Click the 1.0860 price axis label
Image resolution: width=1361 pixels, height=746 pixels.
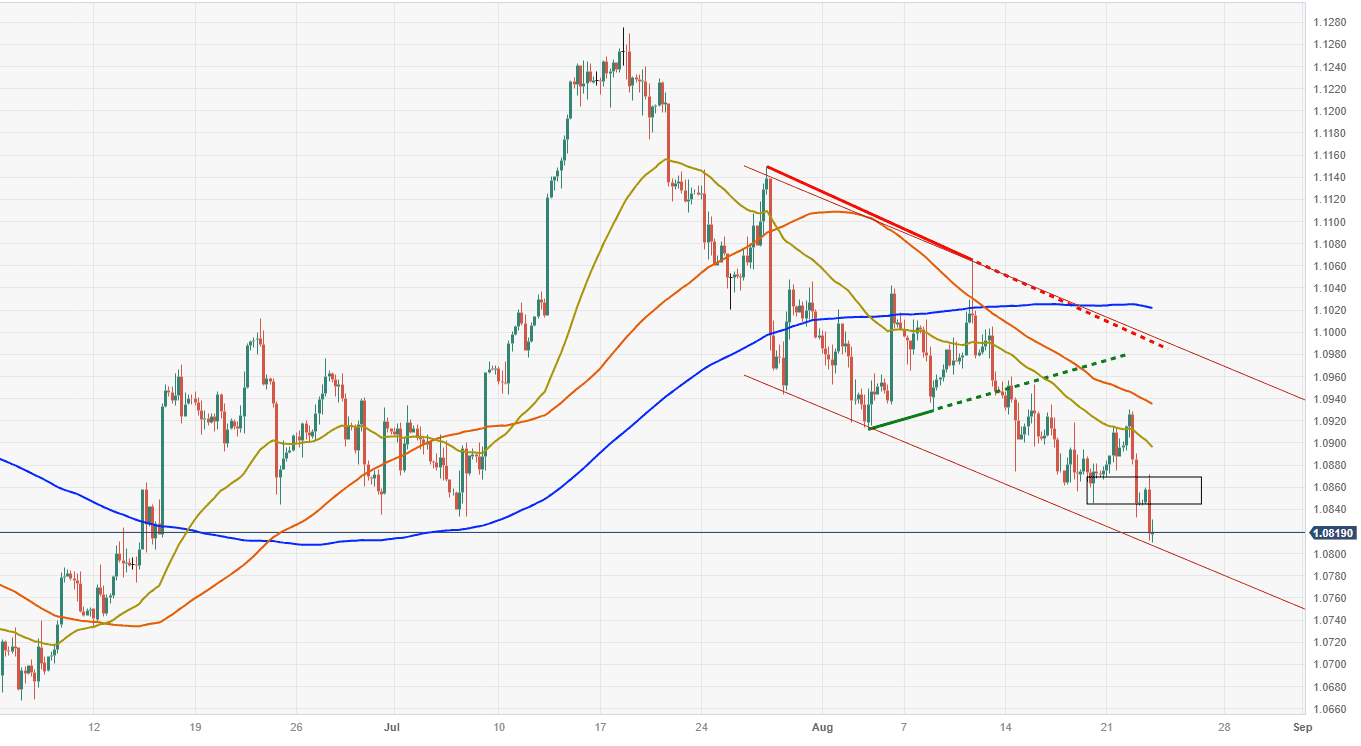point(1331,487)
